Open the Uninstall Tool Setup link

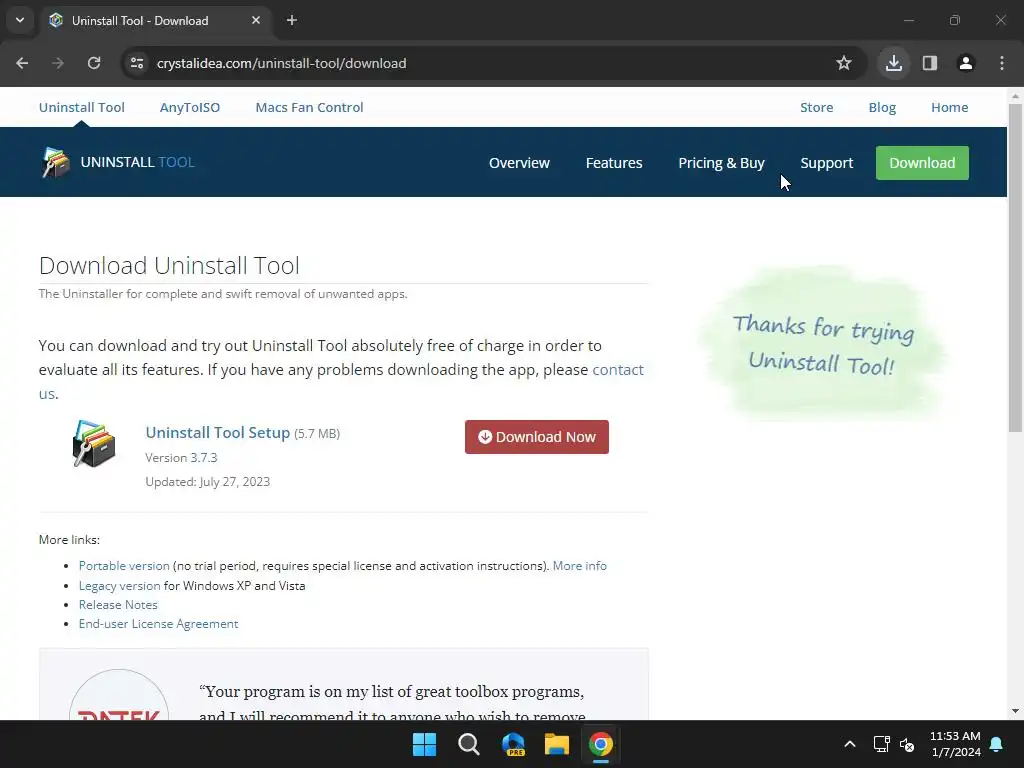(217, 432)
